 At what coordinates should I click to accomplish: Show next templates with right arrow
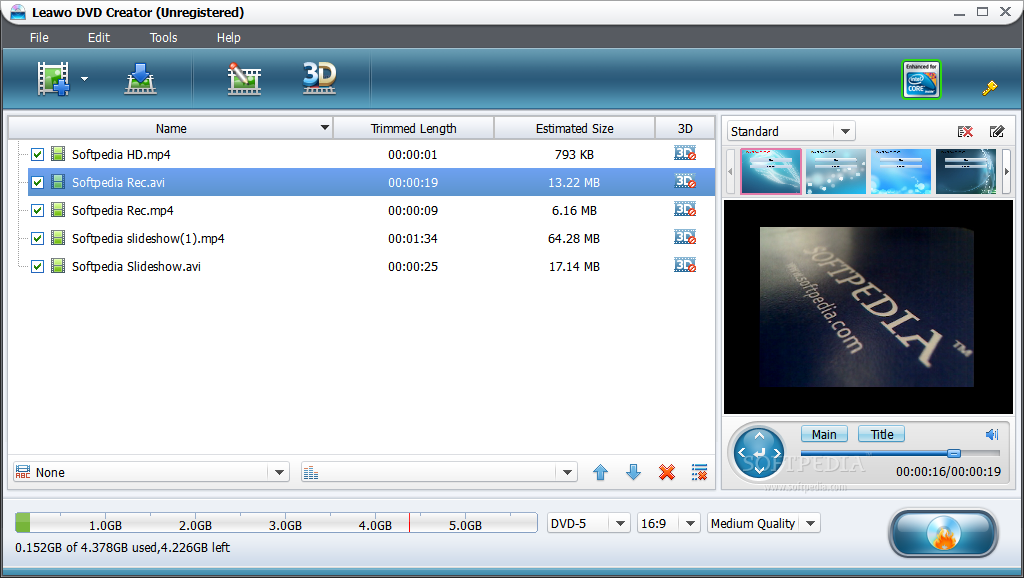(x=1006, y=172)
